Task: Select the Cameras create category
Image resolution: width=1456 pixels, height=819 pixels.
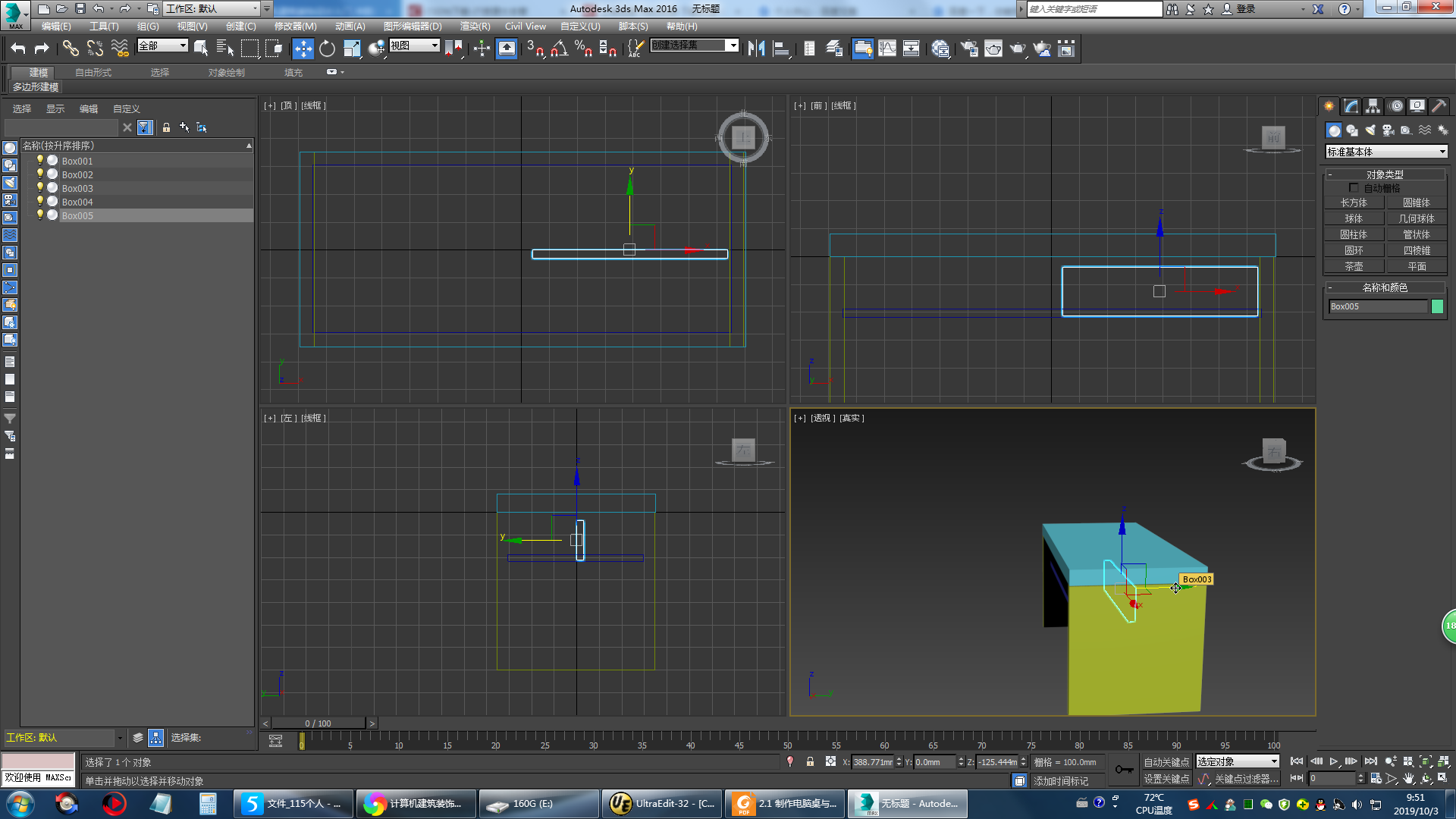Action: click(1389, 130)
